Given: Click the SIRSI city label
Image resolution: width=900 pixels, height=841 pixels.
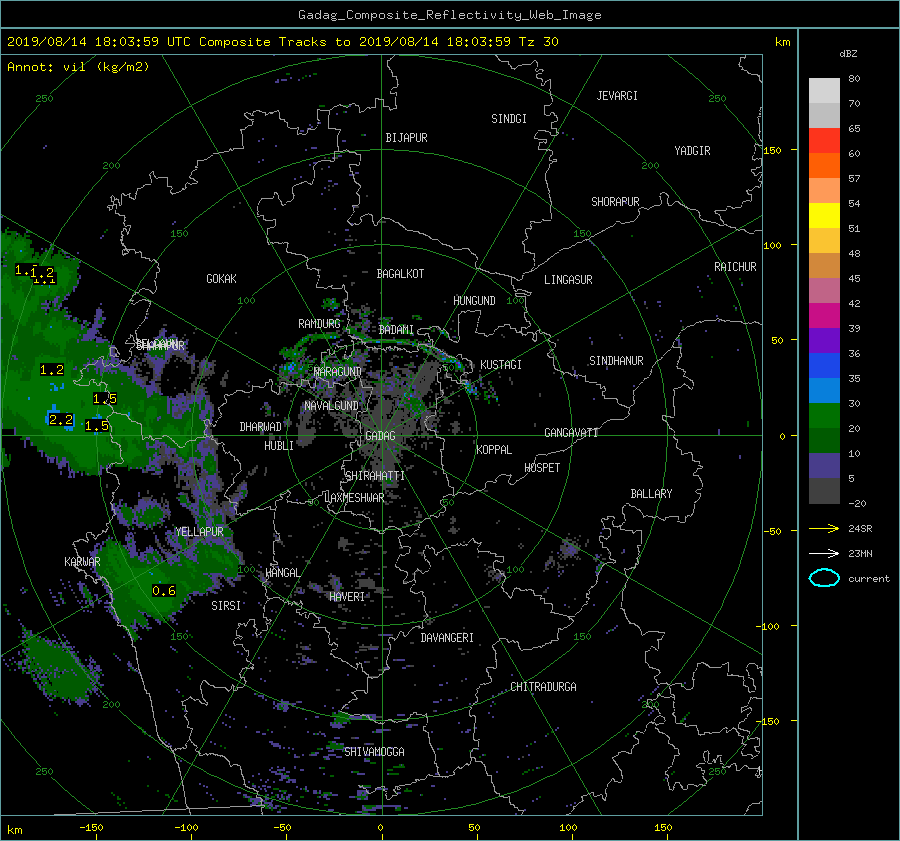Looking at the screenshot, I should click(x=226, y=606).
